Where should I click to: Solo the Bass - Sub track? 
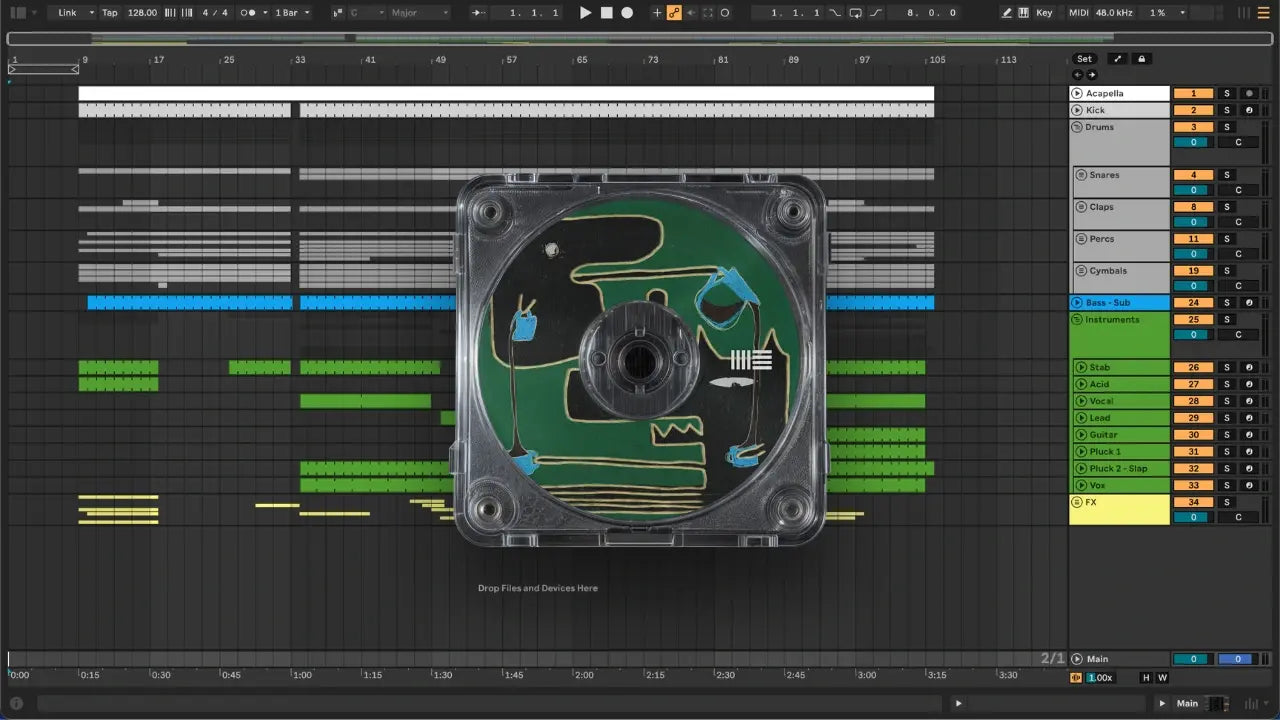click(x=1227, y=303)
